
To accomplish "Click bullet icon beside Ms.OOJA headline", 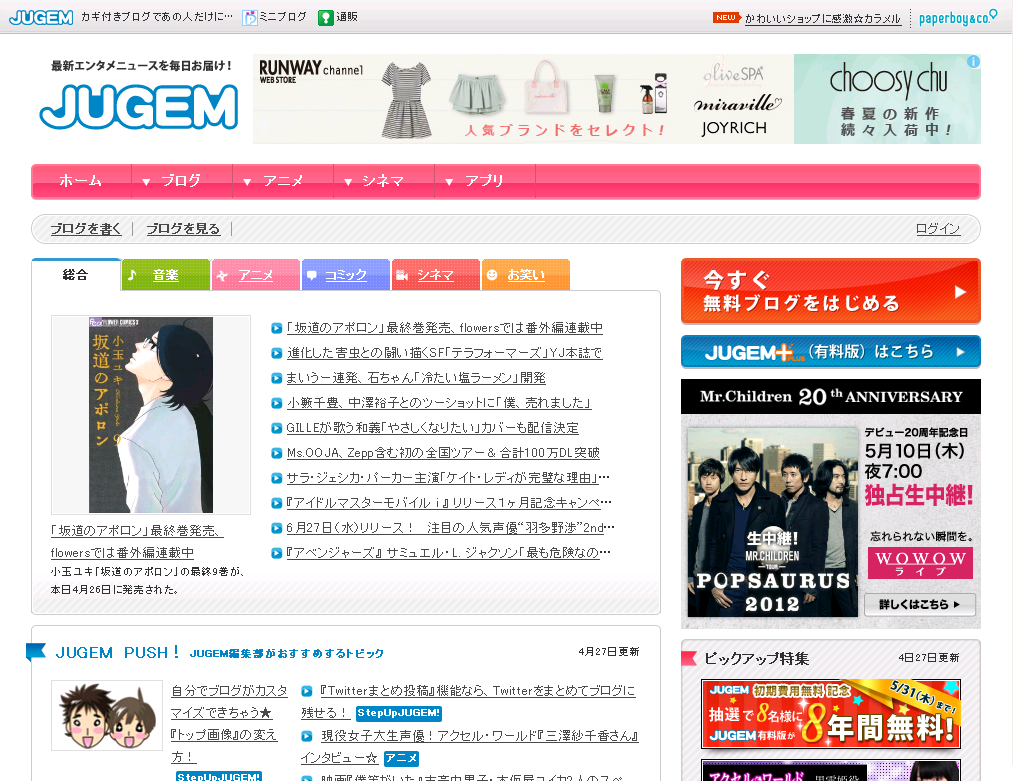I will coord(277,453).
